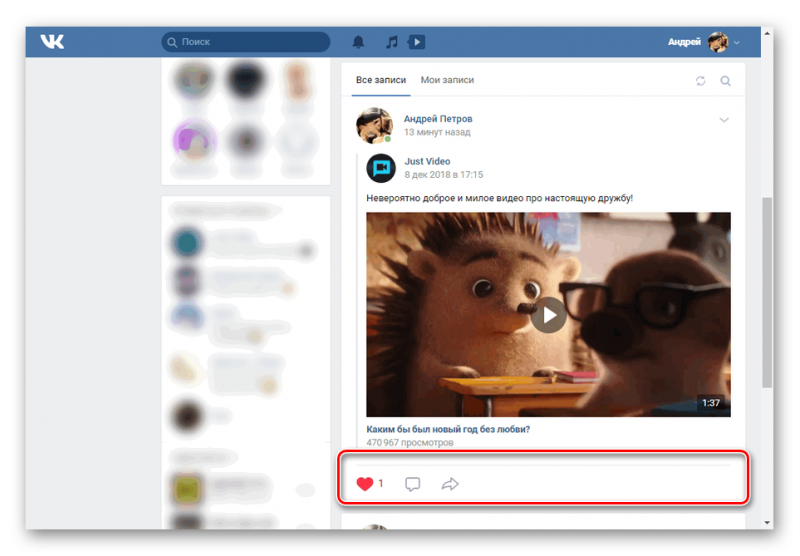800x556 pixels.
Task: Play the hedgehog video
Action: [548, 315]
